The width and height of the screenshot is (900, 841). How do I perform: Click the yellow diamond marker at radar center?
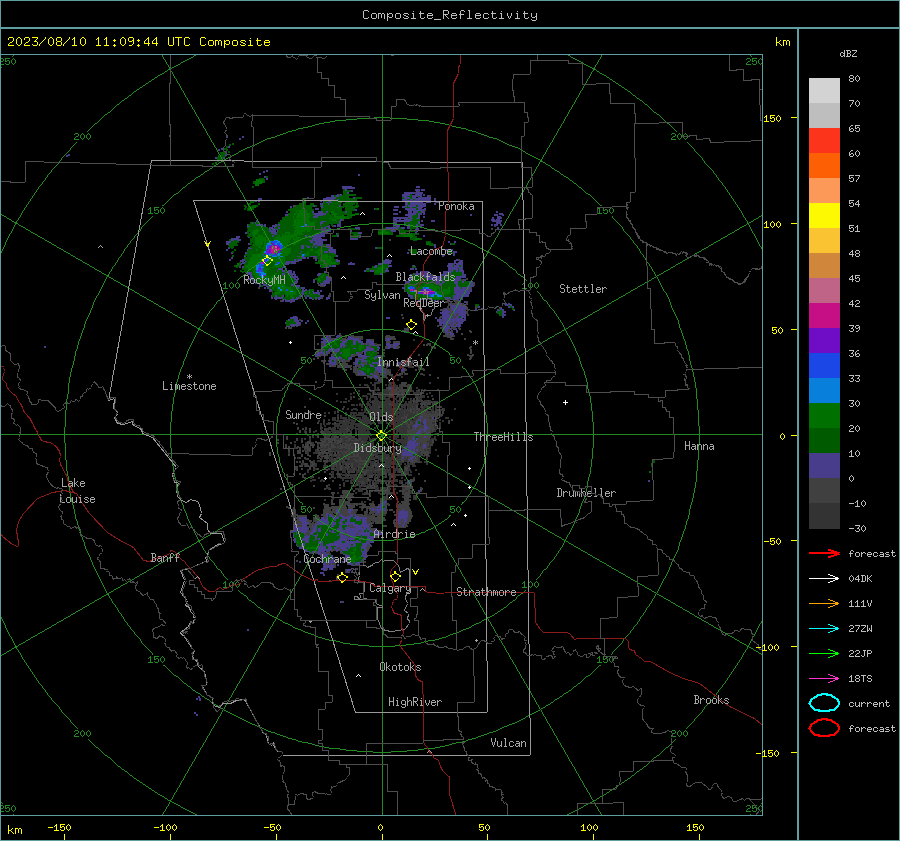(381, 436)
